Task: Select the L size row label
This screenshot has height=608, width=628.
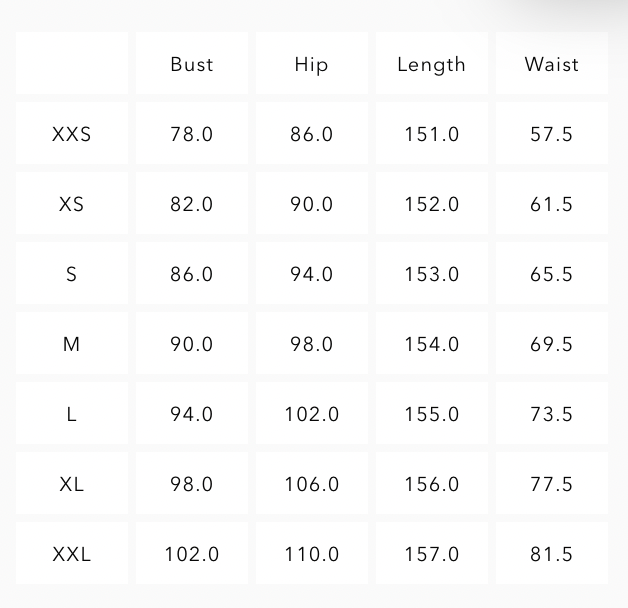Action: coord(71,414)
